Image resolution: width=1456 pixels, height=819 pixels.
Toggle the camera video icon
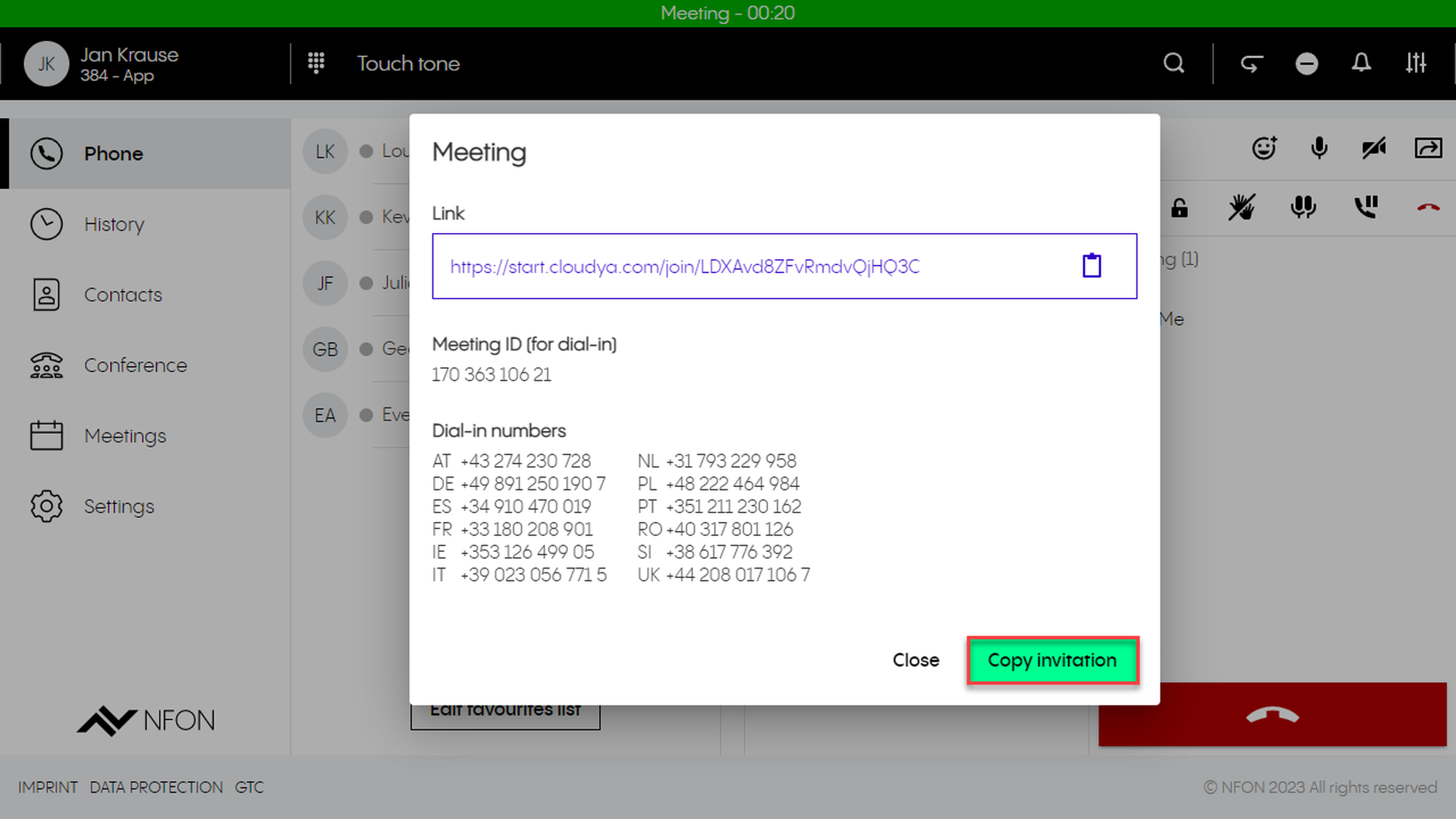[1374, 149]
